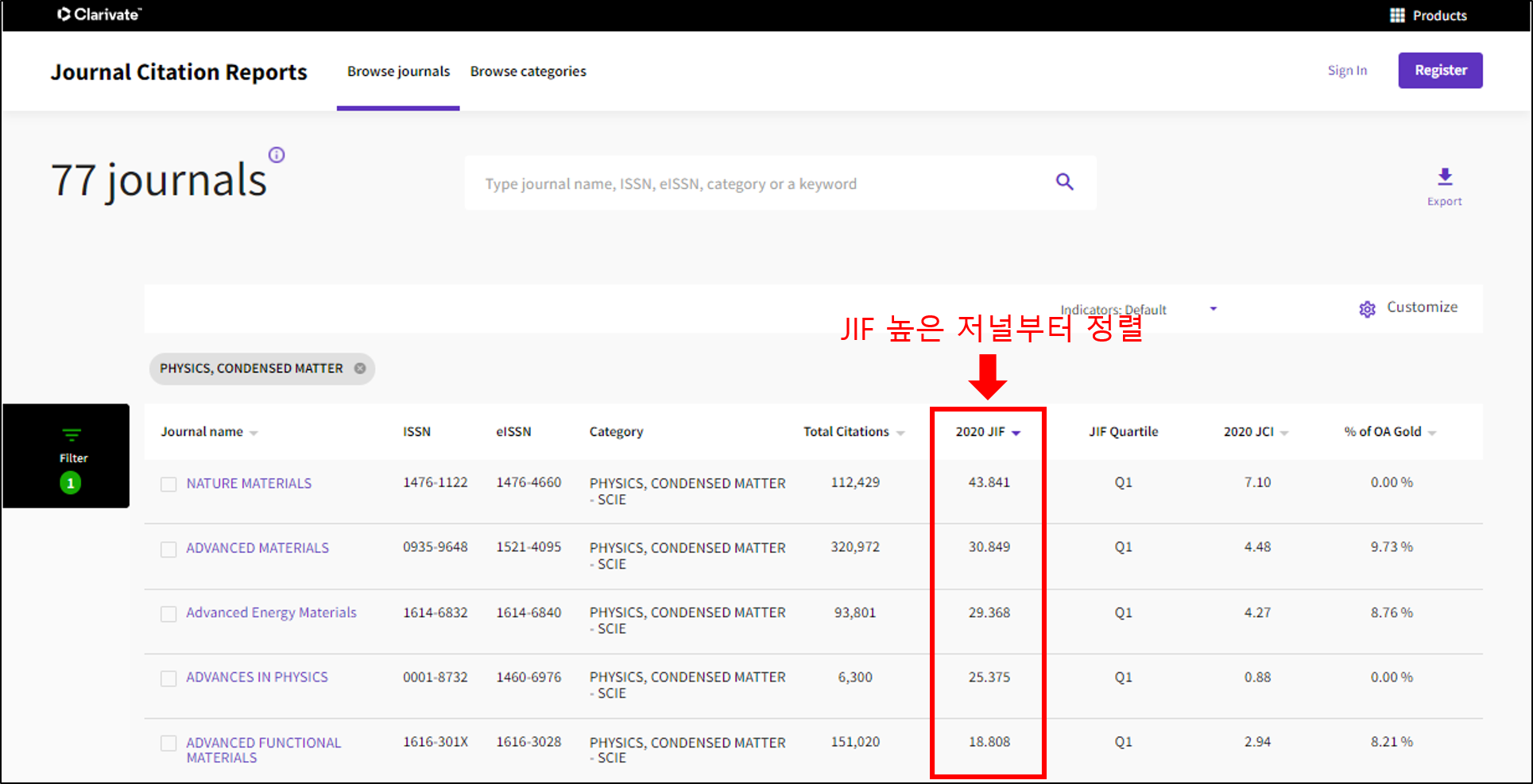Open the Advanced Energy Materials journal link

pyautogui.click(x=271, y=612)
